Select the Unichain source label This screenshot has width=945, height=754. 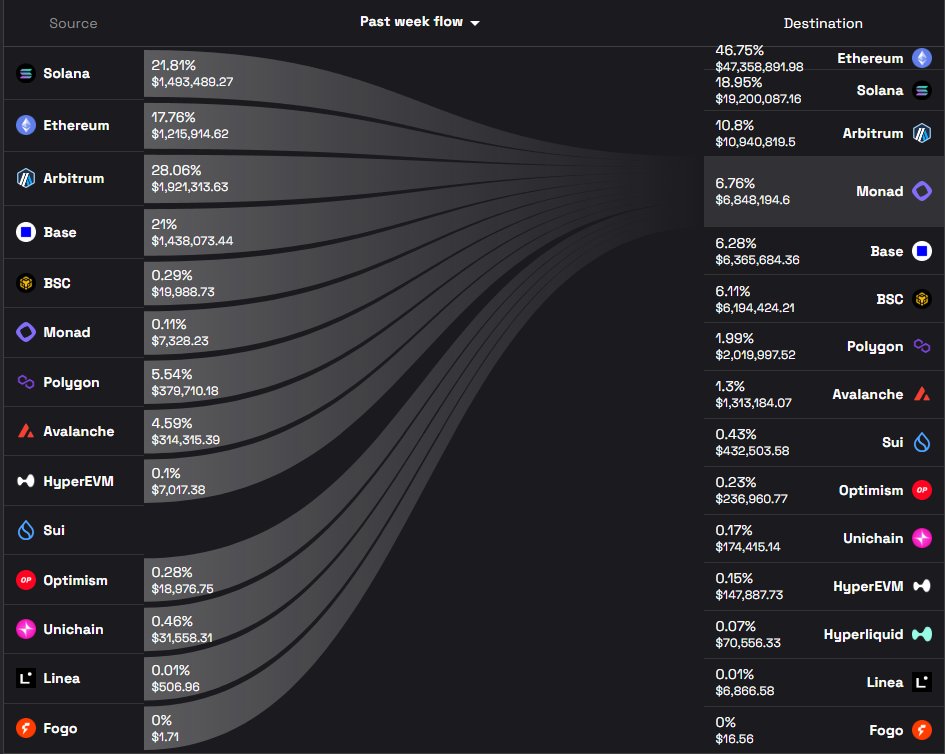click(73, 629)
